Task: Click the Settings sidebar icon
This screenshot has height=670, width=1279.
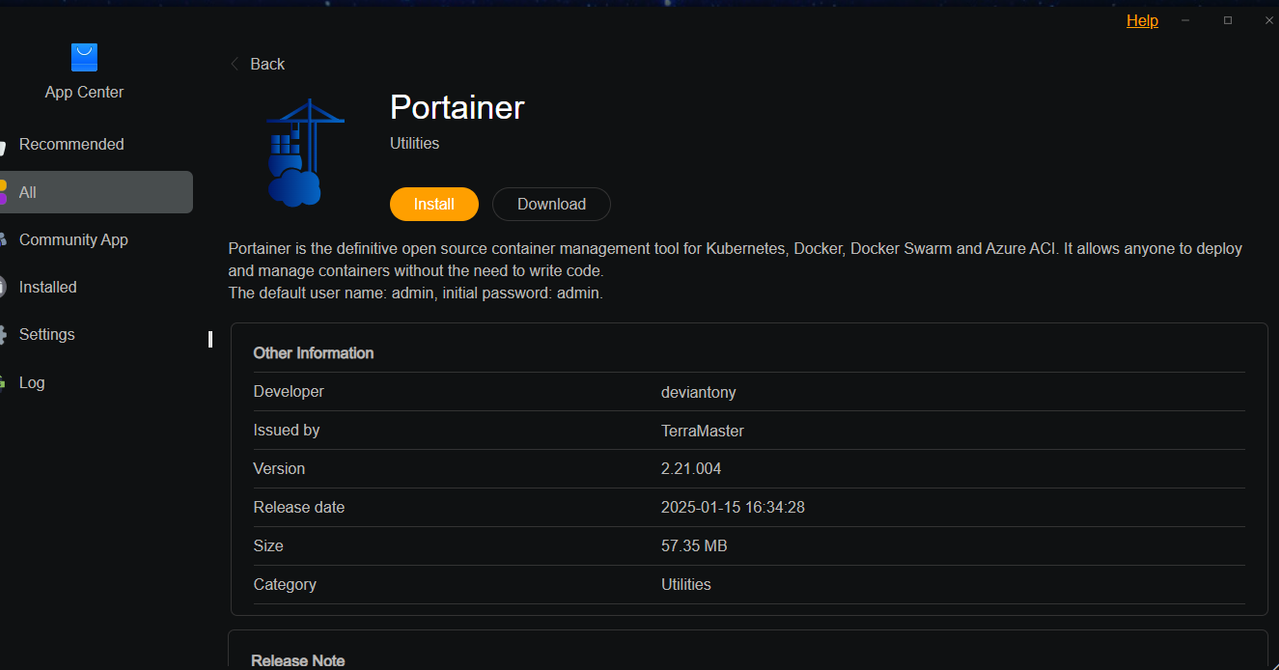Action: [x=3, y=334]
